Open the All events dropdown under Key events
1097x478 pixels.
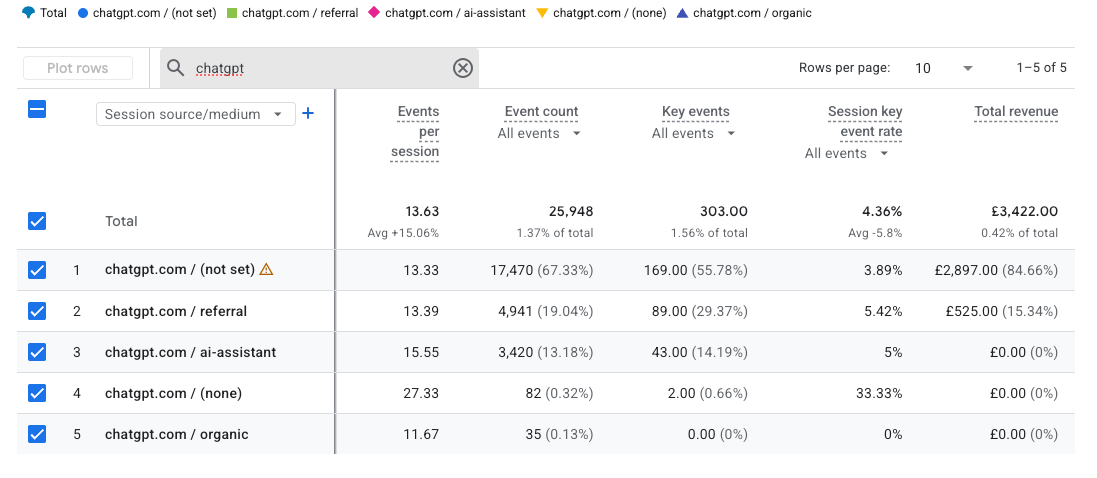coord(693,133)
